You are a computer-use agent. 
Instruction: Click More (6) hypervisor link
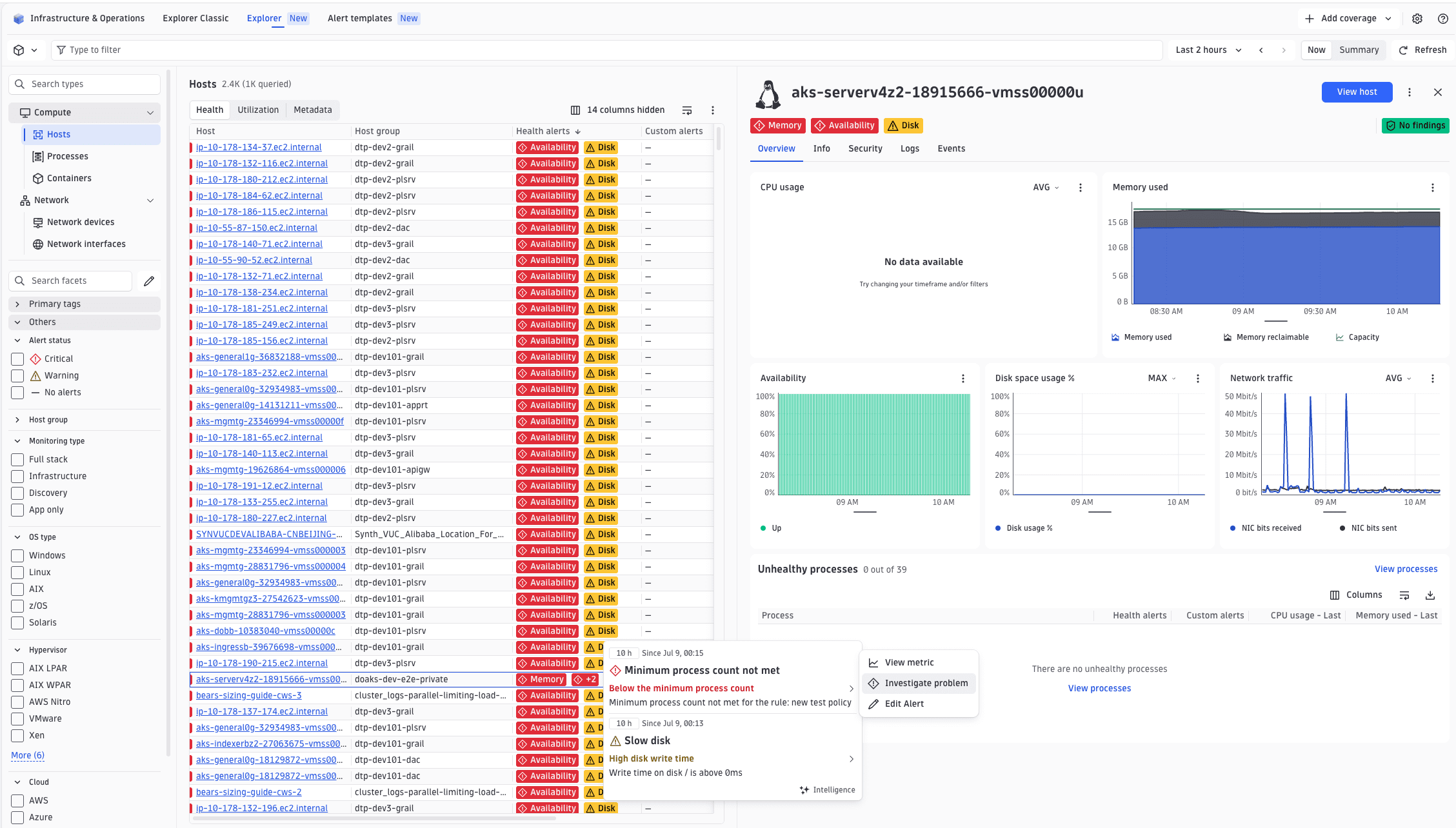[28, 756]
